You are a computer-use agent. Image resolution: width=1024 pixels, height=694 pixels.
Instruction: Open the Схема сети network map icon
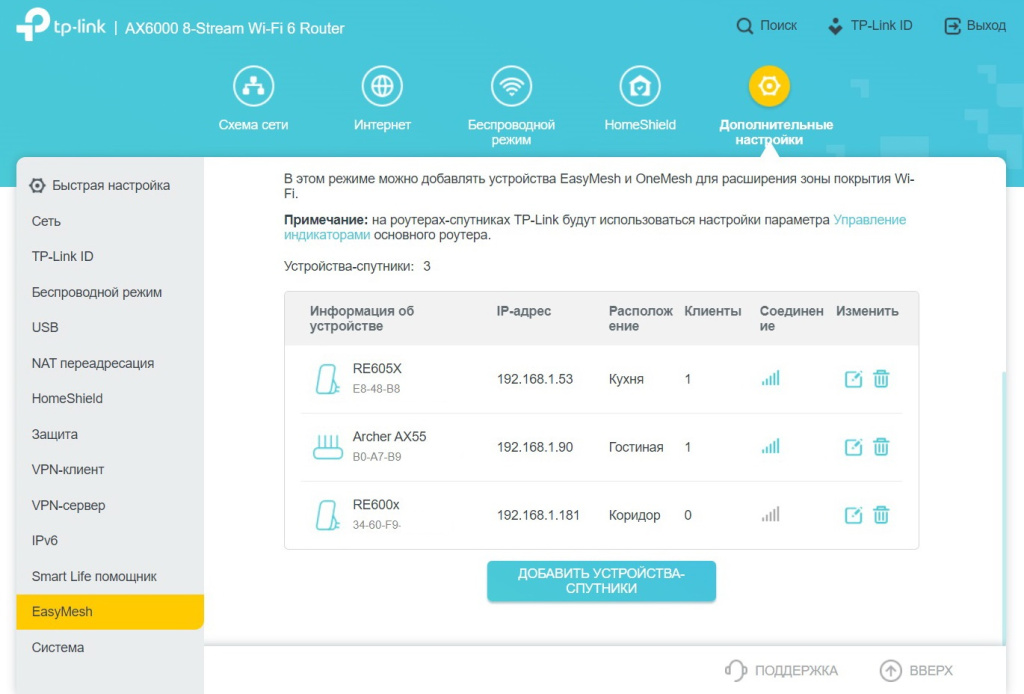click(253, 86)
